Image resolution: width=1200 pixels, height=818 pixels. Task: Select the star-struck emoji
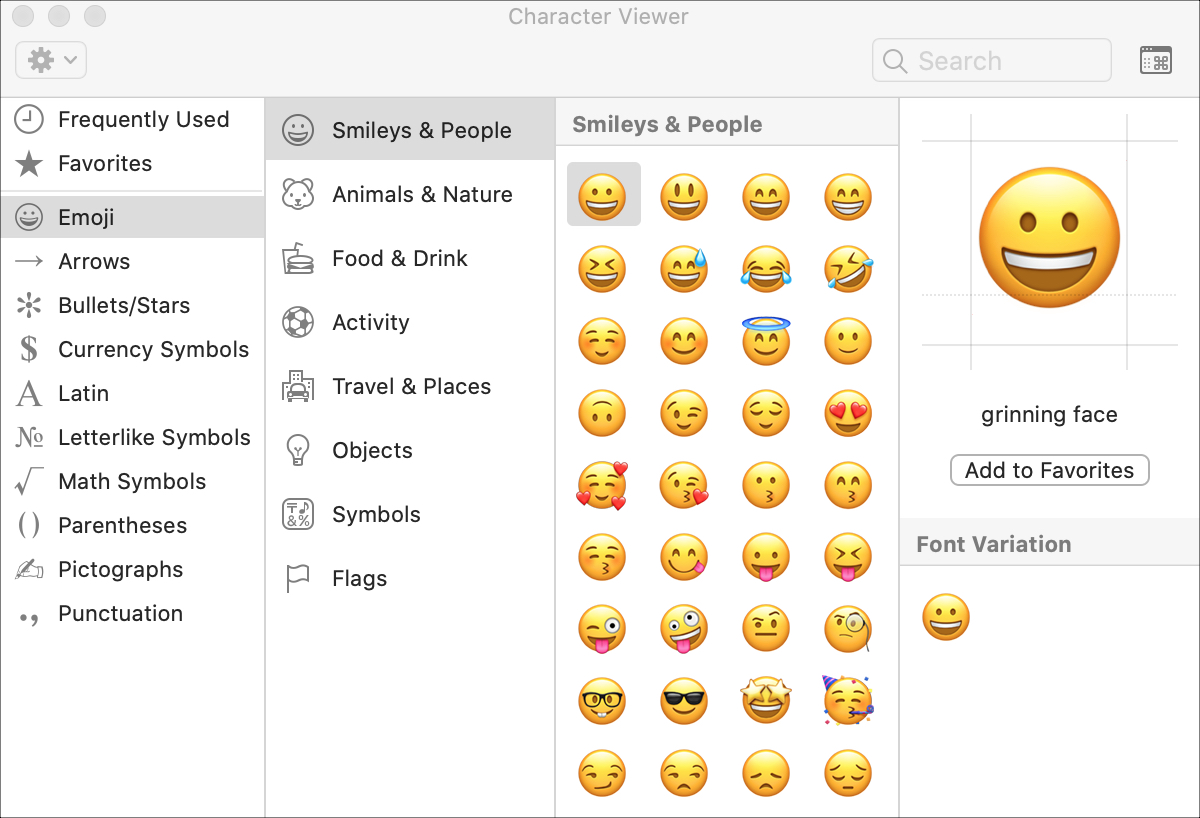point(766,701)
